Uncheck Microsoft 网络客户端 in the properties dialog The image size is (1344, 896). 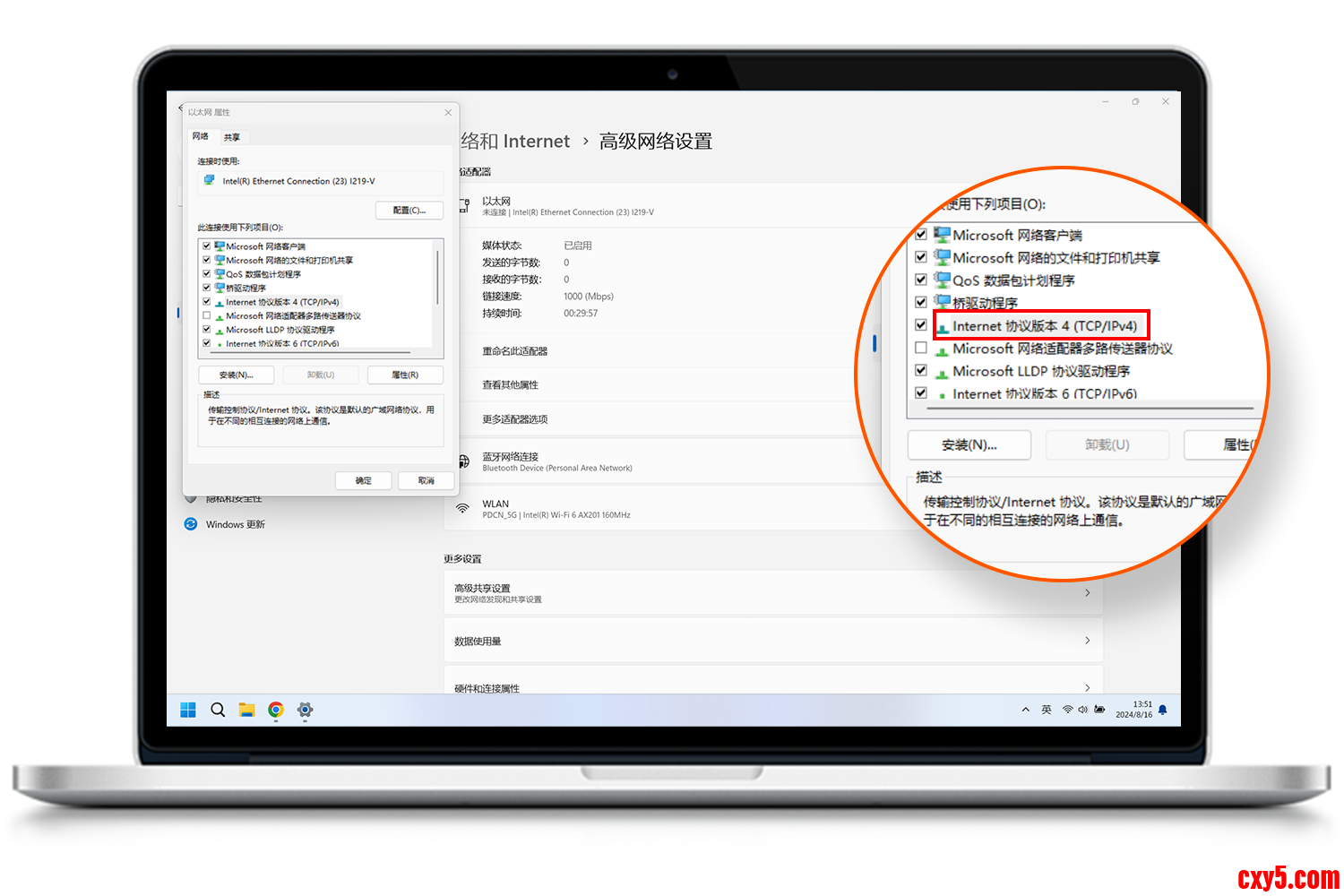point(207,246)
